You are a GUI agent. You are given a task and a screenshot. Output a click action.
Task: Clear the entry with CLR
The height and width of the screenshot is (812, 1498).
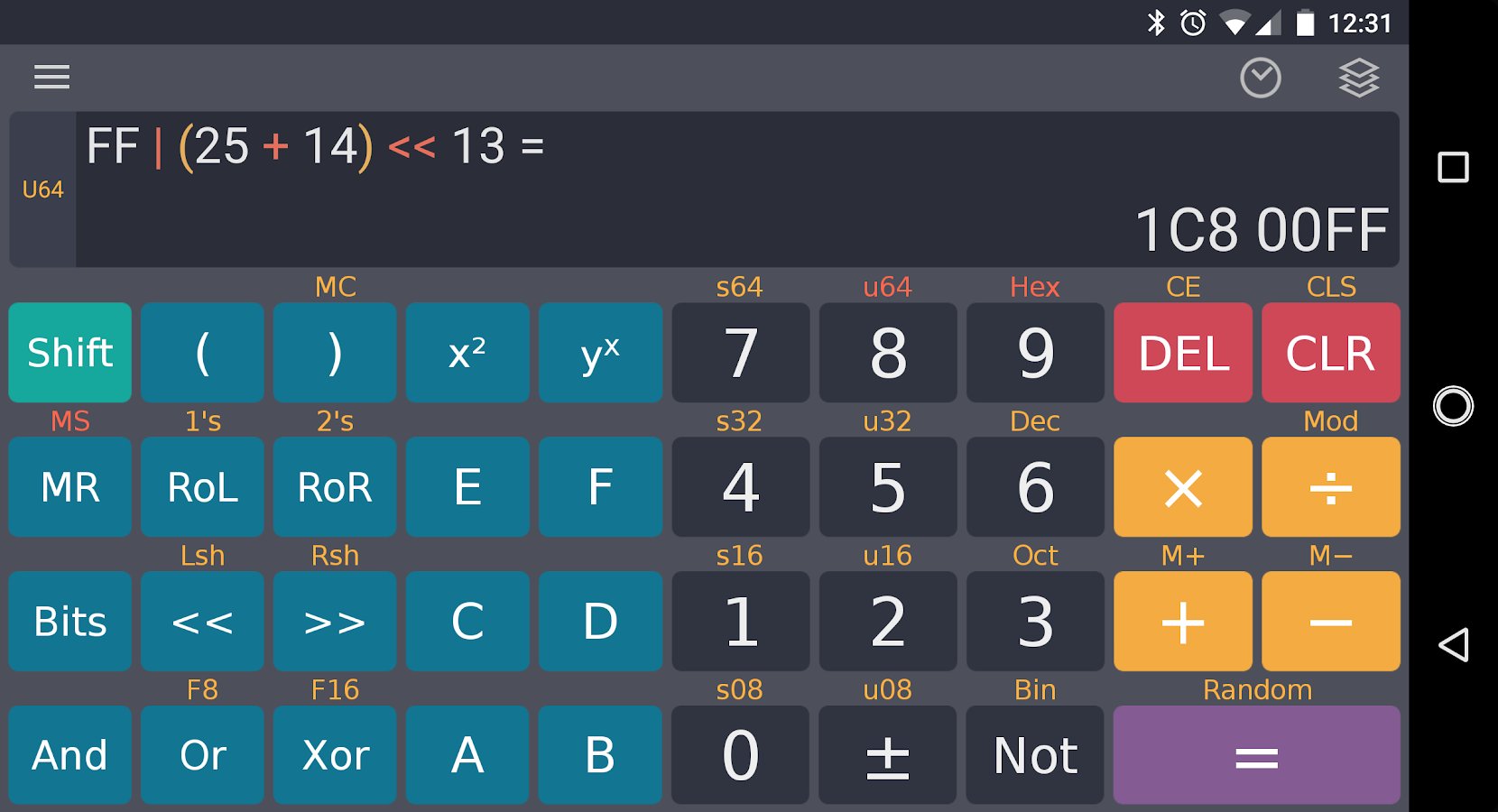coord(1330,353)
